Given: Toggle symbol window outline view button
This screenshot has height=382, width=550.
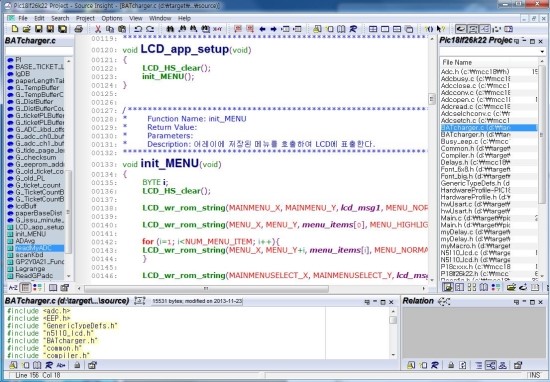Looking at the screenshot, I should click(25, 288).
